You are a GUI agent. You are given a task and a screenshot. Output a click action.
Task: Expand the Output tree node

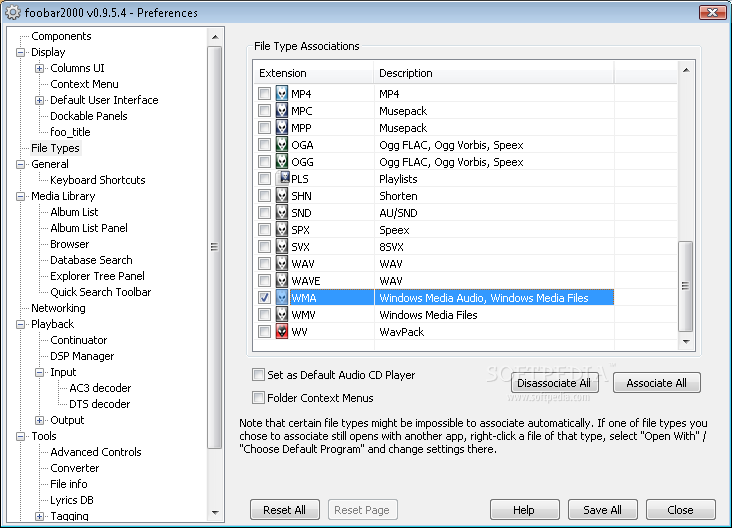(x=39, y=420)
